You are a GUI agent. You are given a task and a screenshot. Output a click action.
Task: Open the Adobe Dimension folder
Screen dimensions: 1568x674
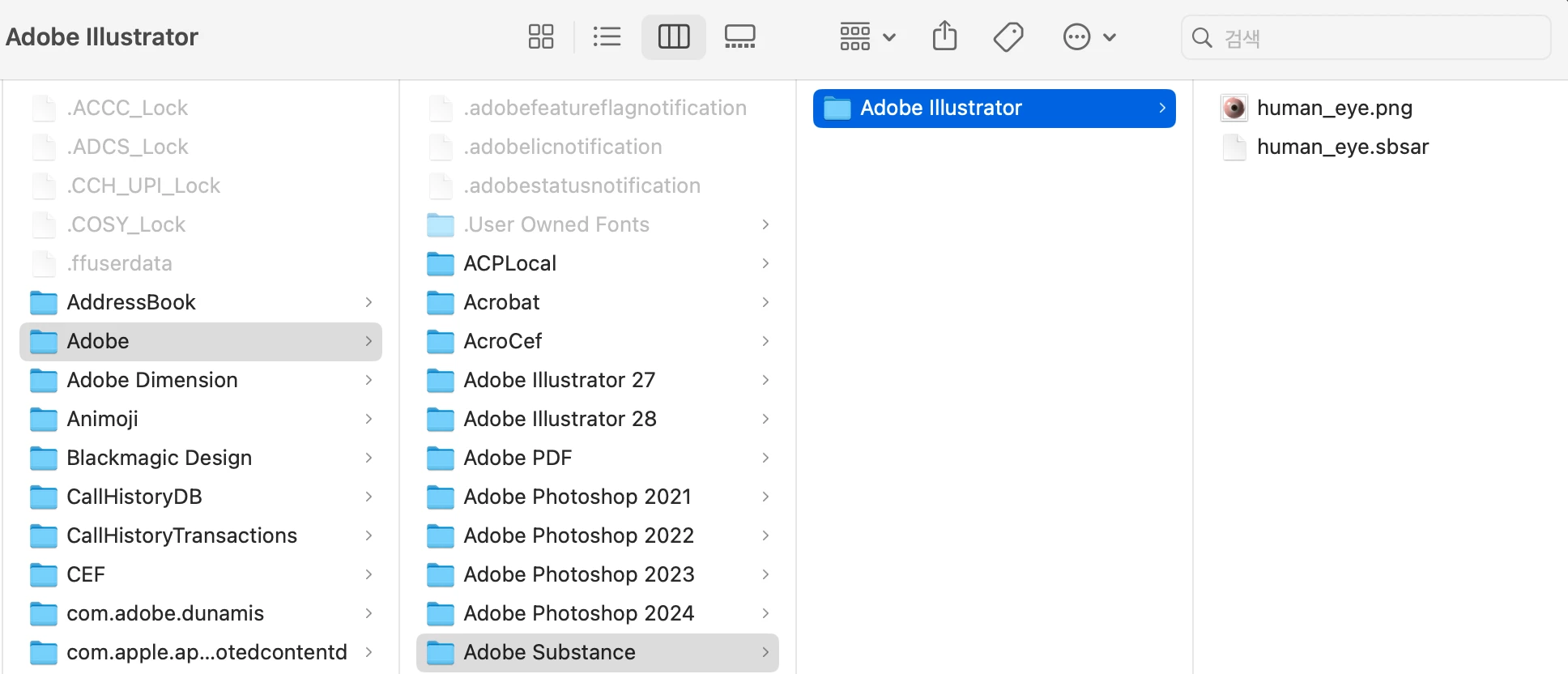point(201,380)
